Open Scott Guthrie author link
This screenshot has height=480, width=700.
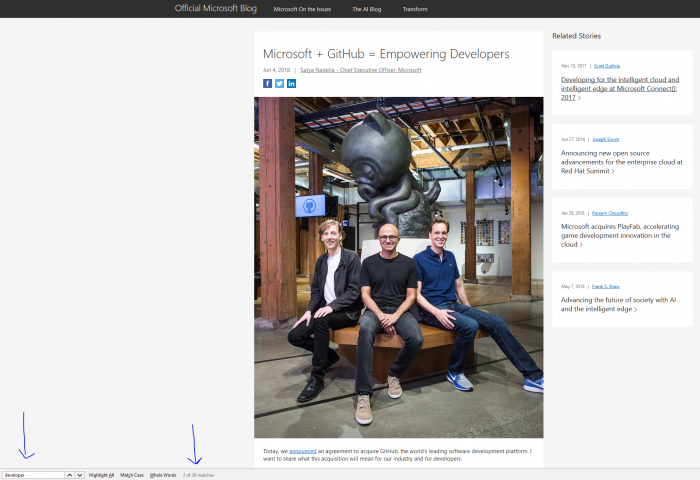coord(607,66)
